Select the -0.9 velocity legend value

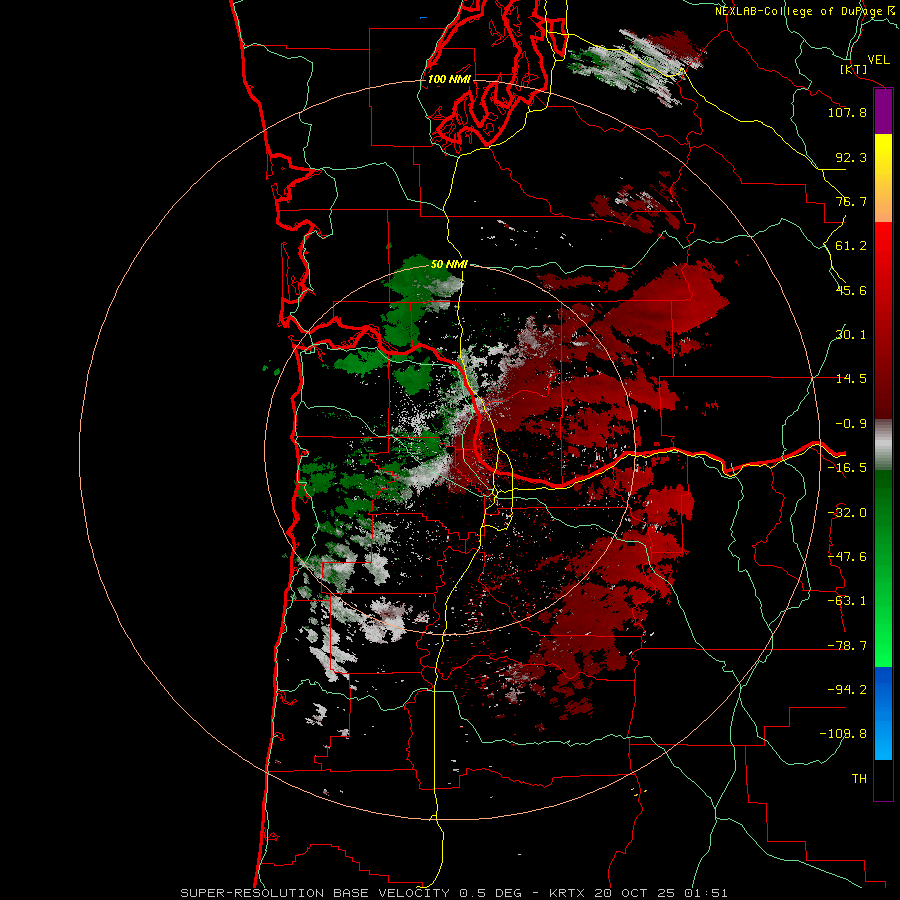pos(851,424)
